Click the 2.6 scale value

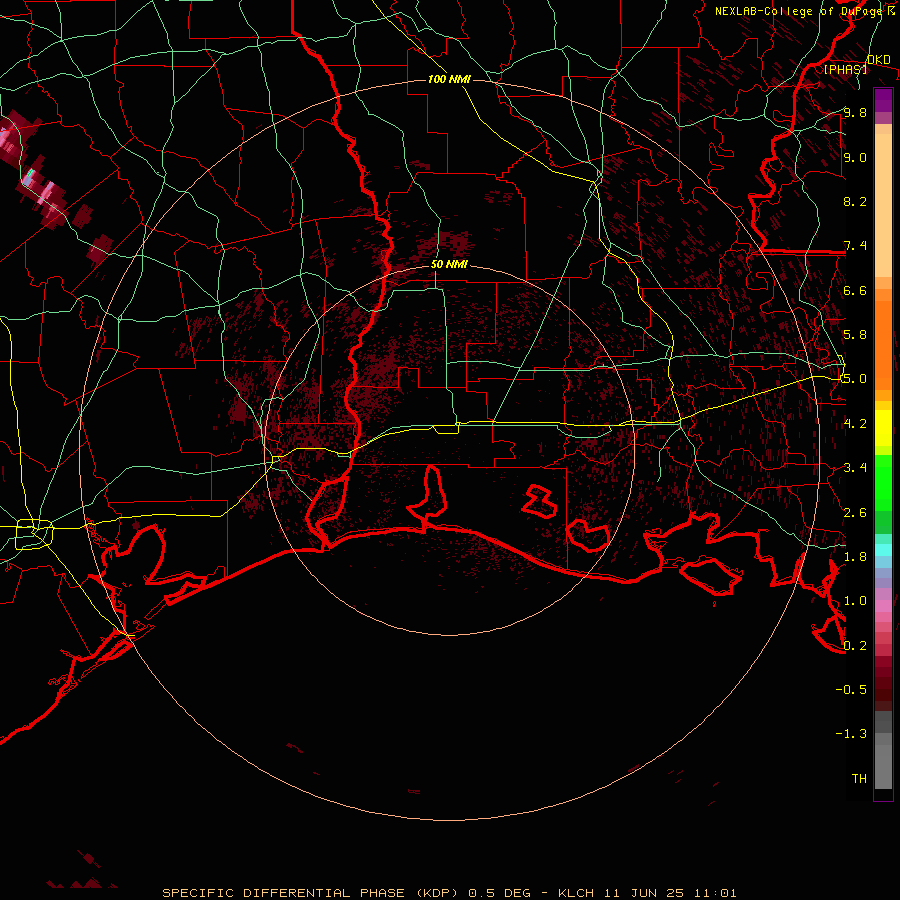pyautogui.click(x=855, y=513)
